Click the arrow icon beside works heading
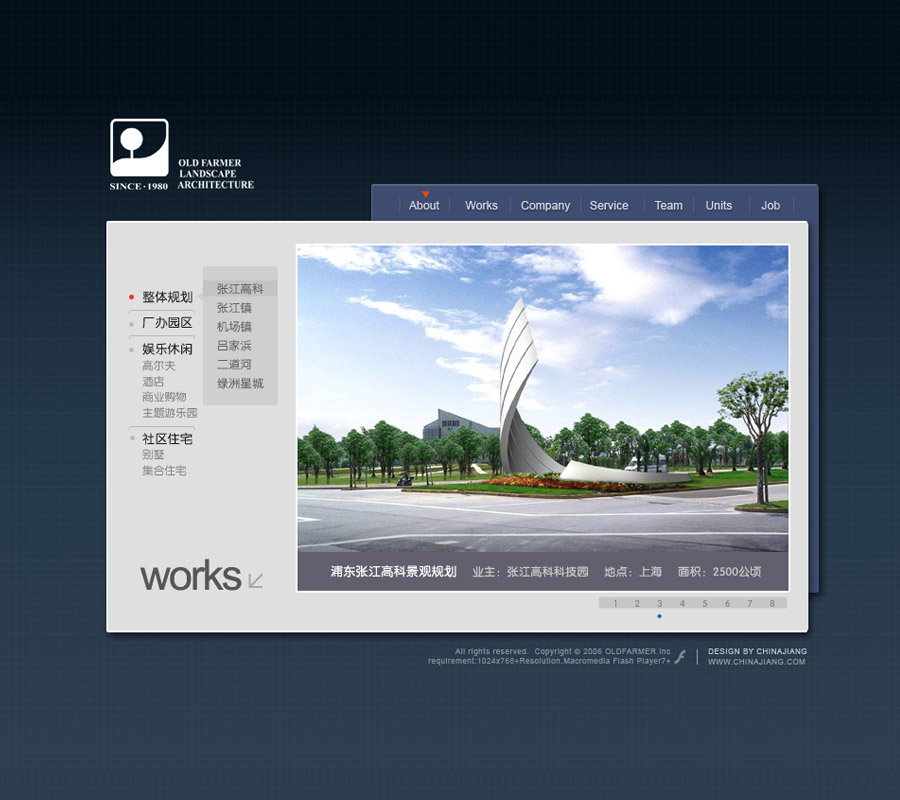900x800 pixels. coord(256,580)
